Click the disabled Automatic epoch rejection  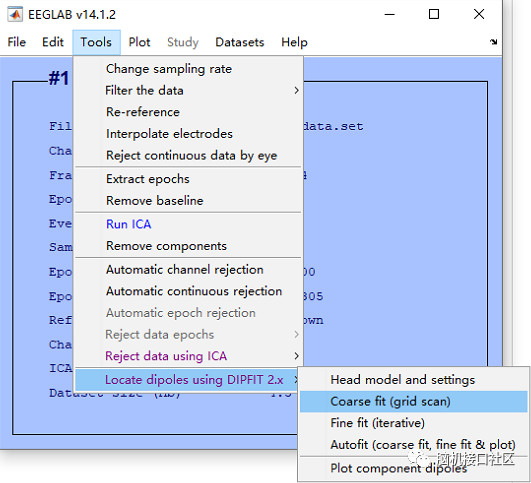(x=188, y=313)
